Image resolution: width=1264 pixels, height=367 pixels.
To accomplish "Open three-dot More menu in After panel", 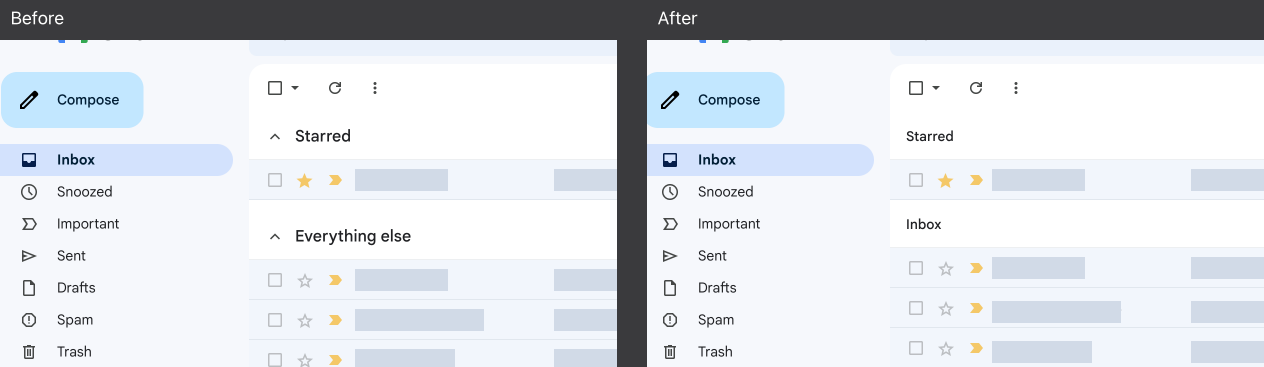I will click(1016, 88).
